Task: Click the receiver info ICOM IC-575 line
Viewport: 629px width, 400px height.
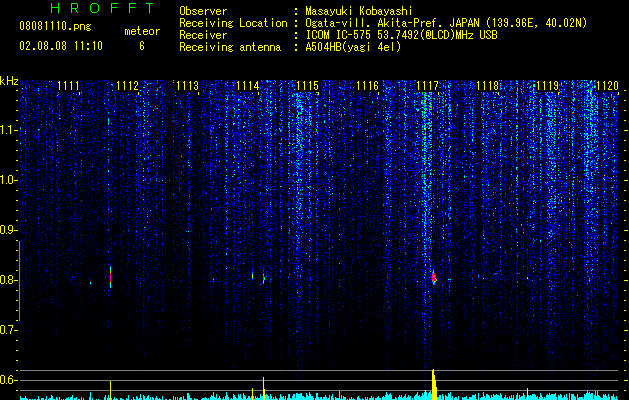Action: tap(401, 35)
